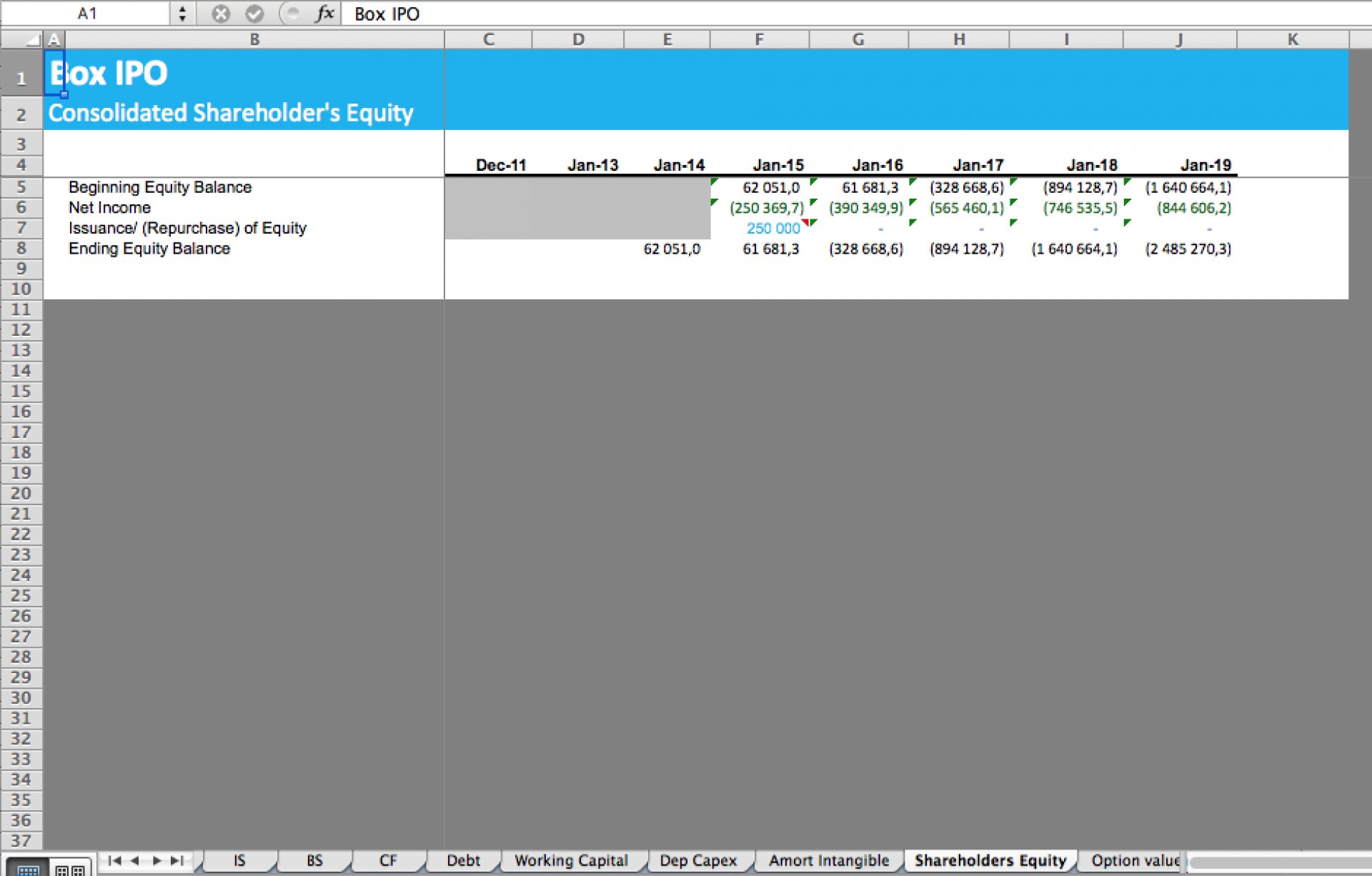Select row 20 header
Image resolution: width=1372 pixels, height=876 pixels.
[x=21, y=494]
